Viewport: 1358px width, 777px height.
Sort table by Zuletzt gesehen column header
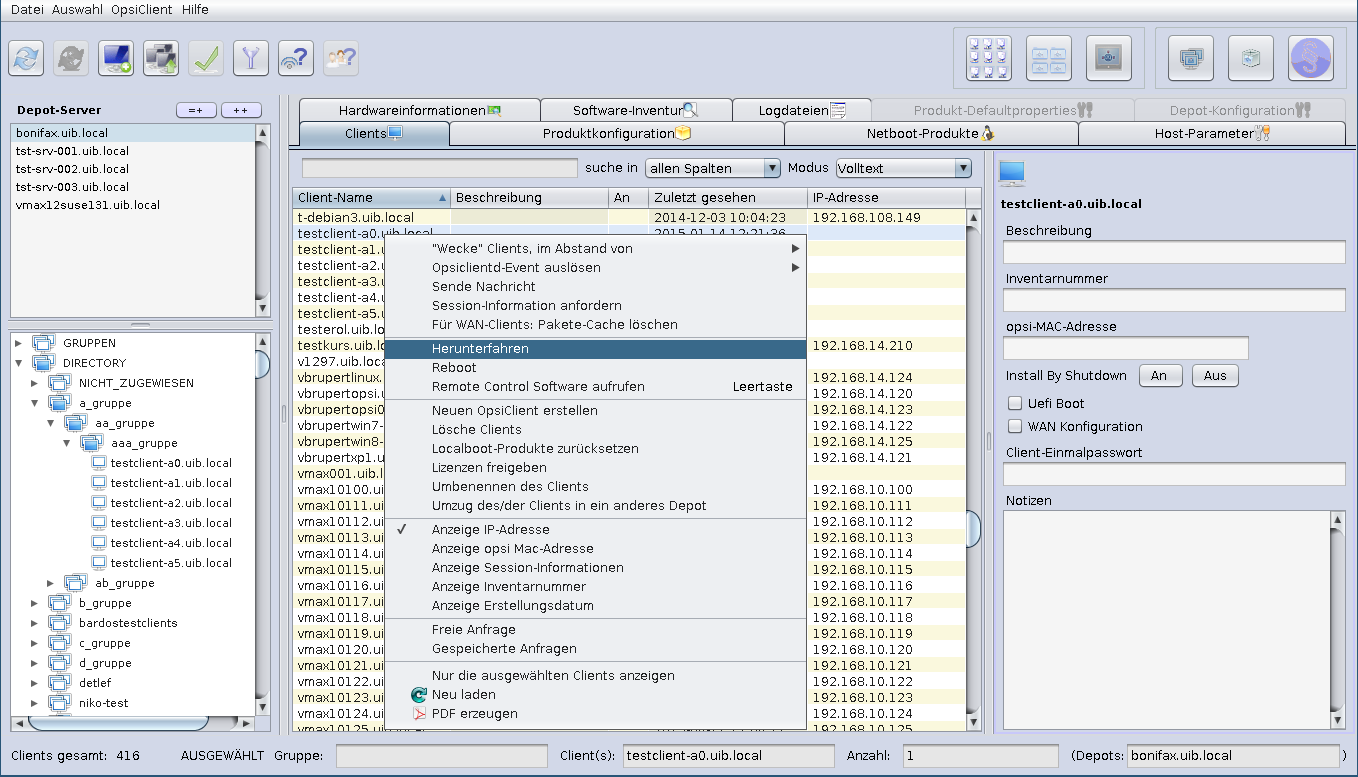pos(728,198)
